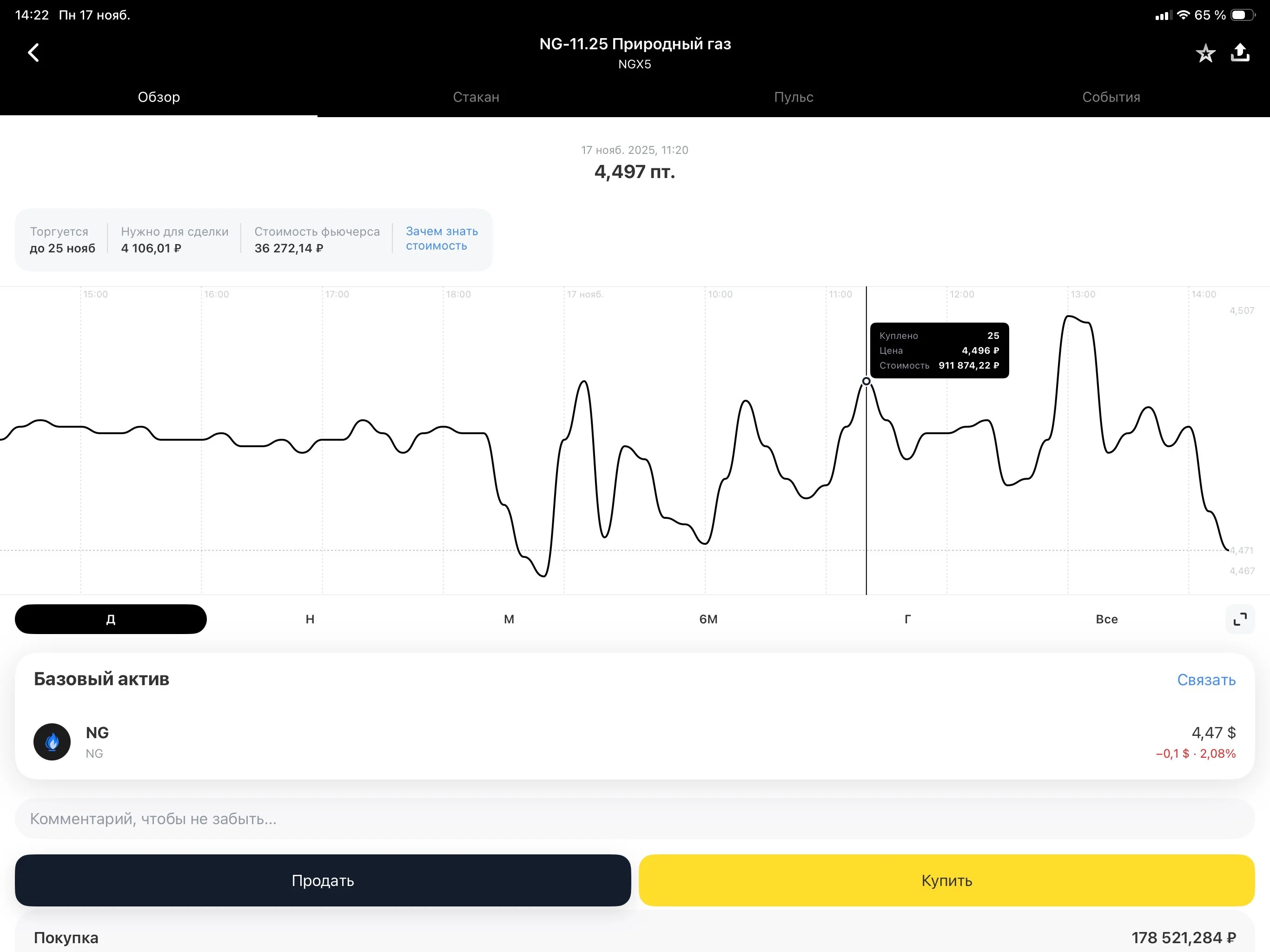
Task: Tap the Куплено 25 trade tooltip
Action: tap(939, 350)
